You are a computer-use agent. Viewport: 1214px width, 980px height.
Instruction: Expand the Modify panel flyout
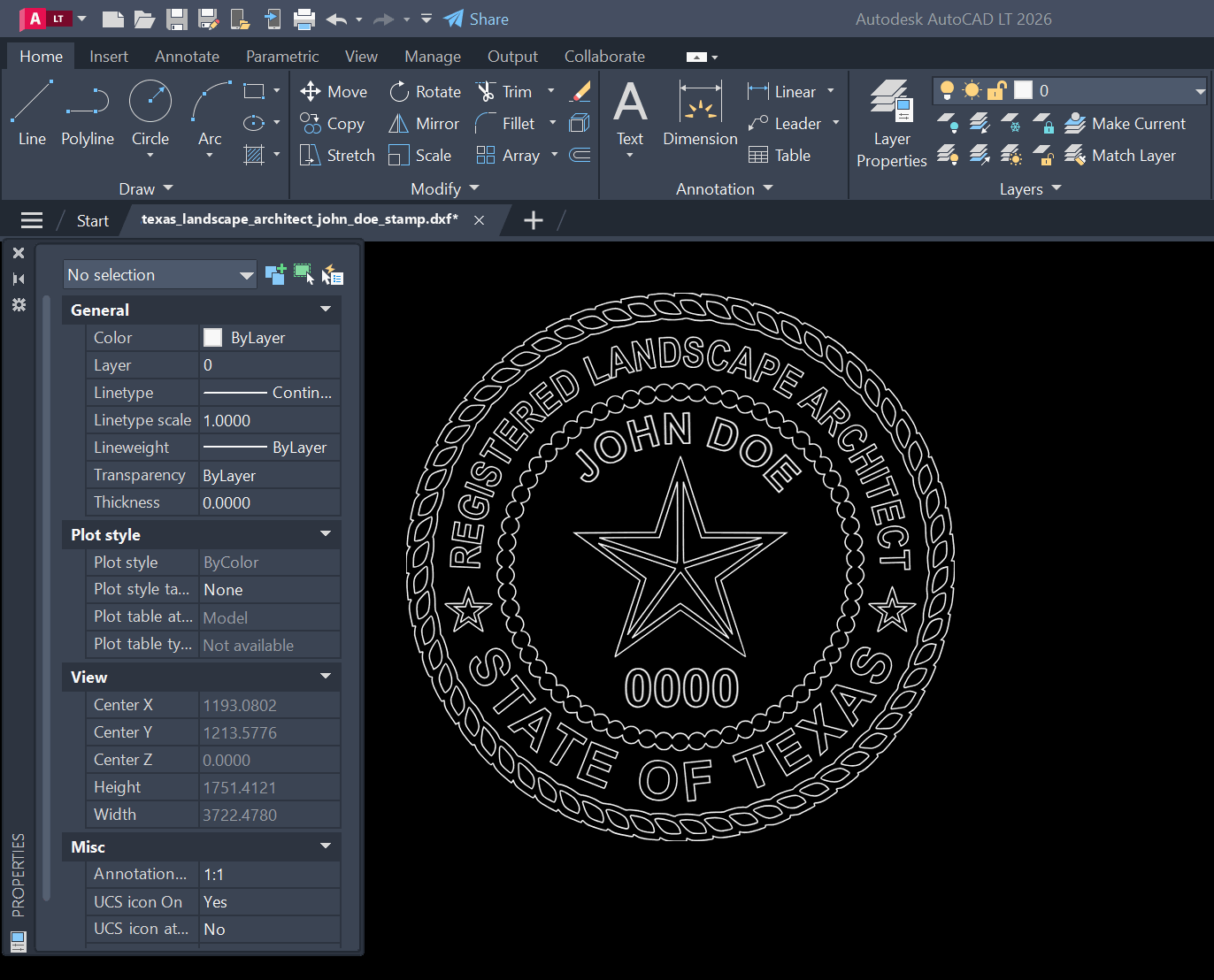coord(445,188)
